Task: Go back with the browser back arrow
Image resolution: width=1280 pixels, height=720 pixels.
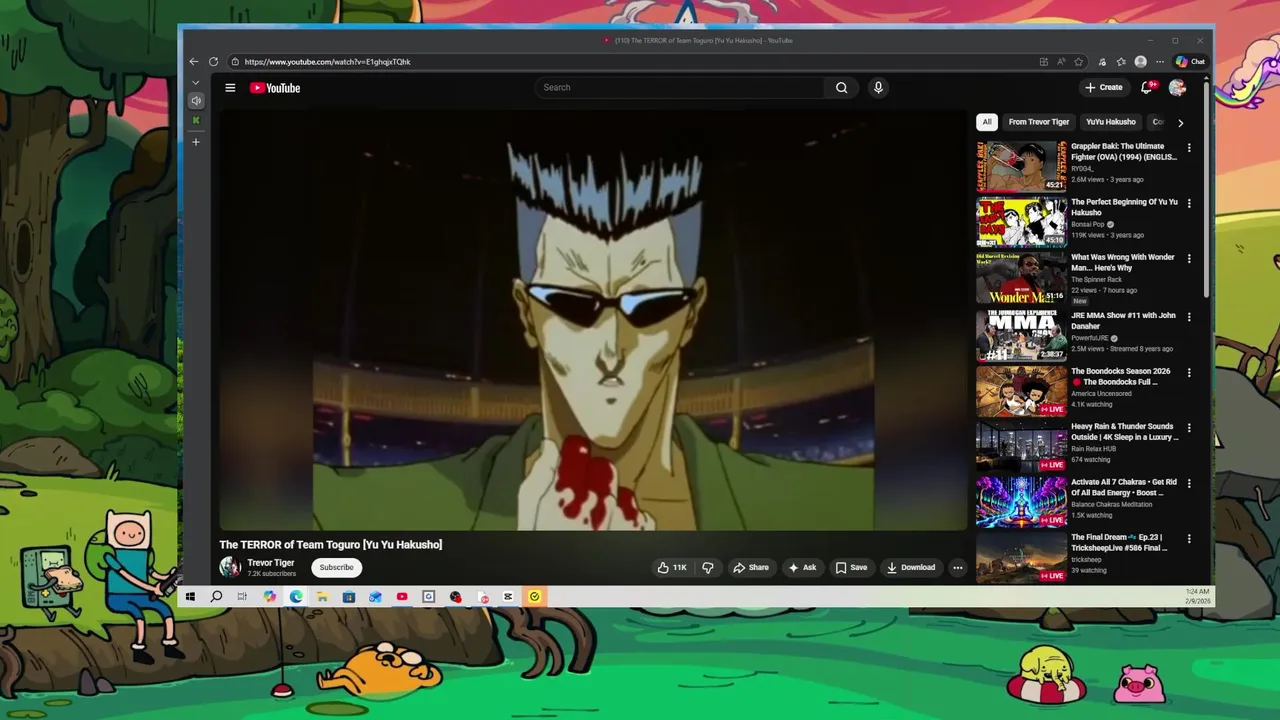Action: 194,62
